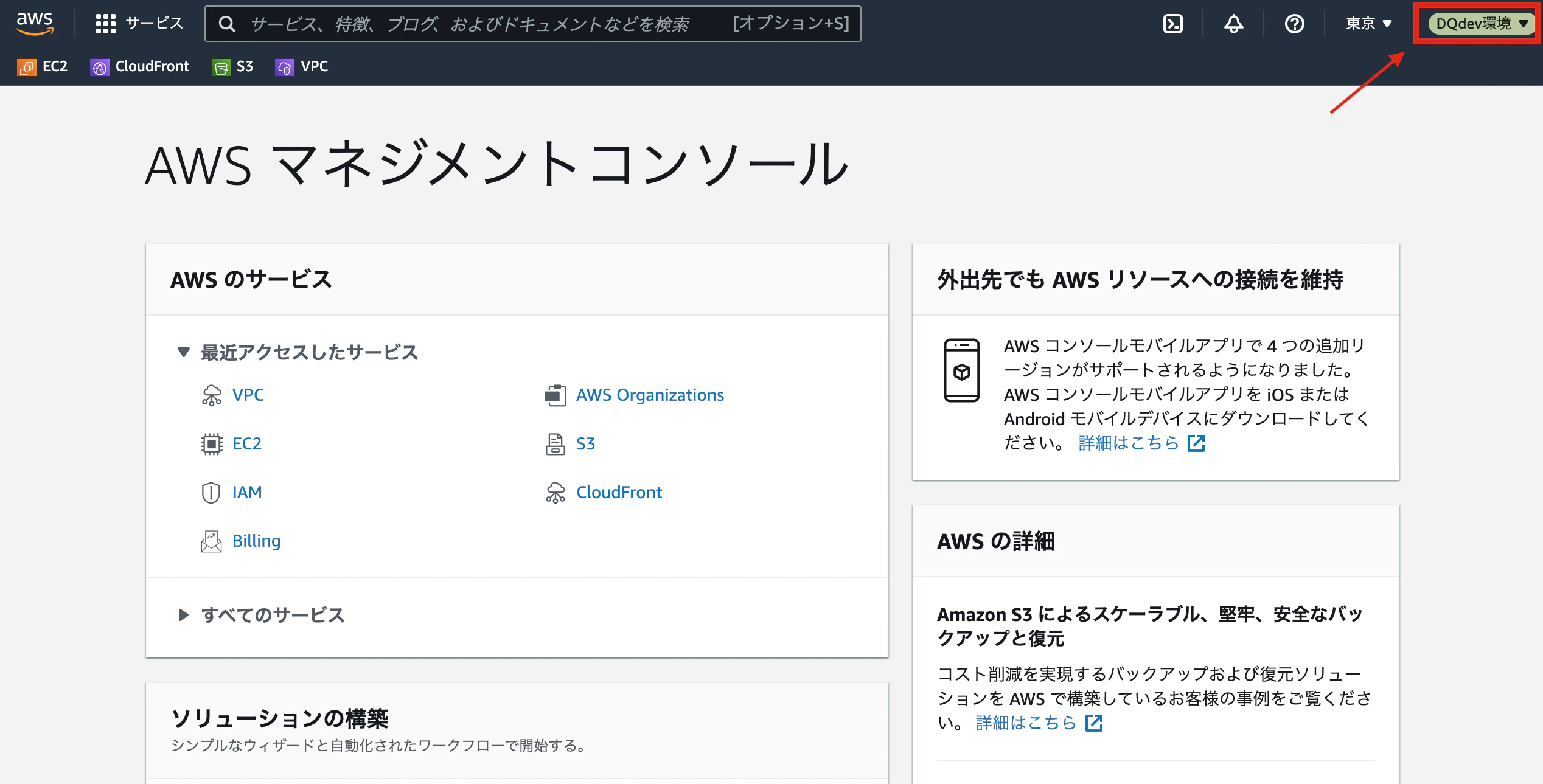The height and width of the screenshot is (784, 1543).
Task: Click the VPC icon in recent services
Action: (x=211, y=395)
